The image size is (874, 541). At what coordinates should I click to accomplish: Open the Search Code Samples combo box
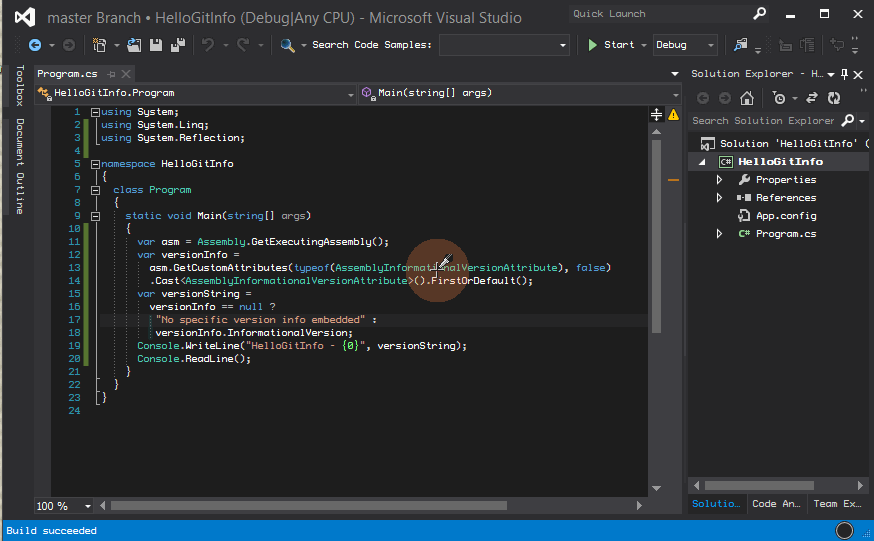pos(504,45)
